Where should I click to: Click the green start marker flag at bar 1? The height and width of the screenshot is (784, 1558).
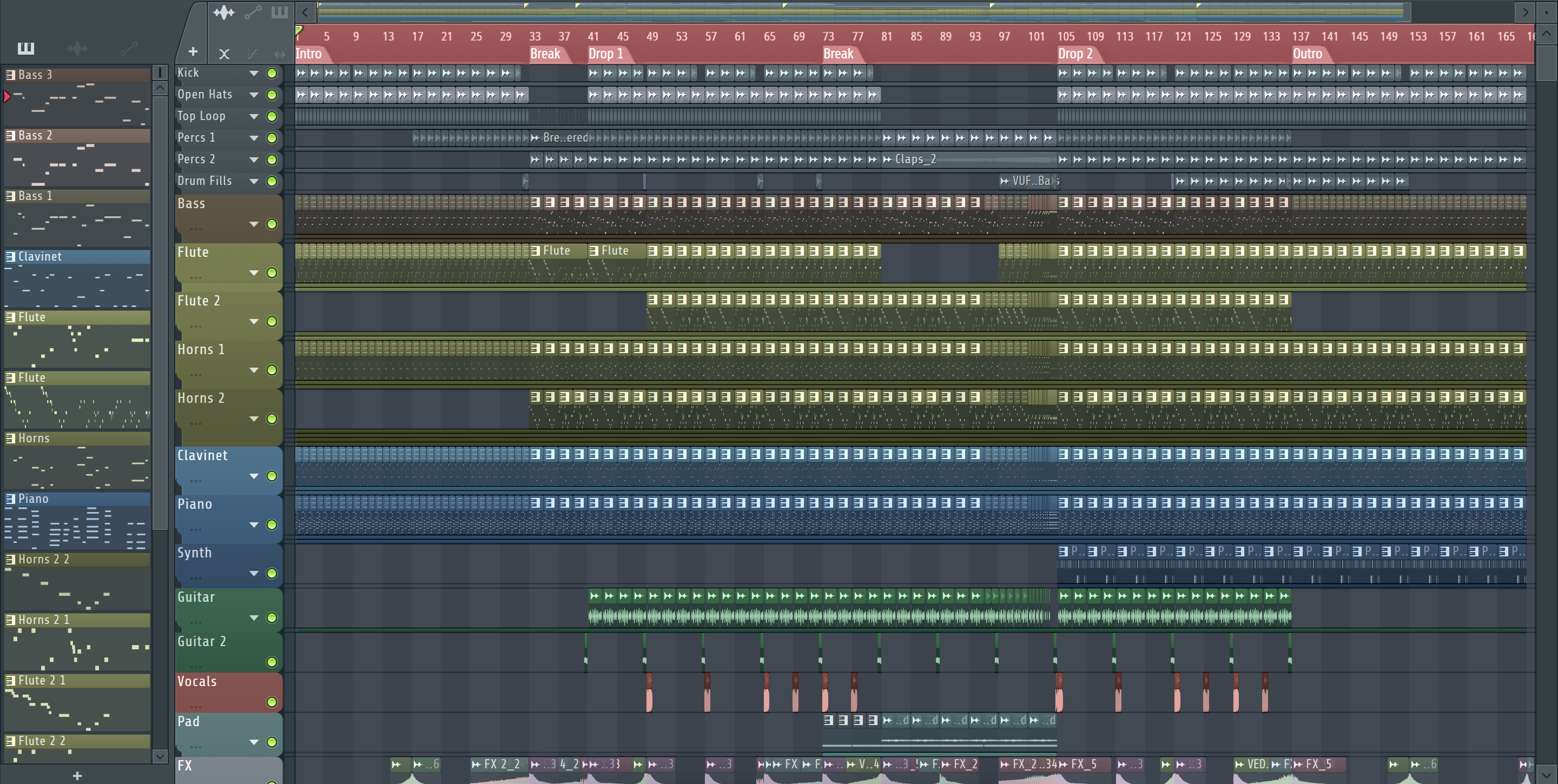click(x=299, y=30)
